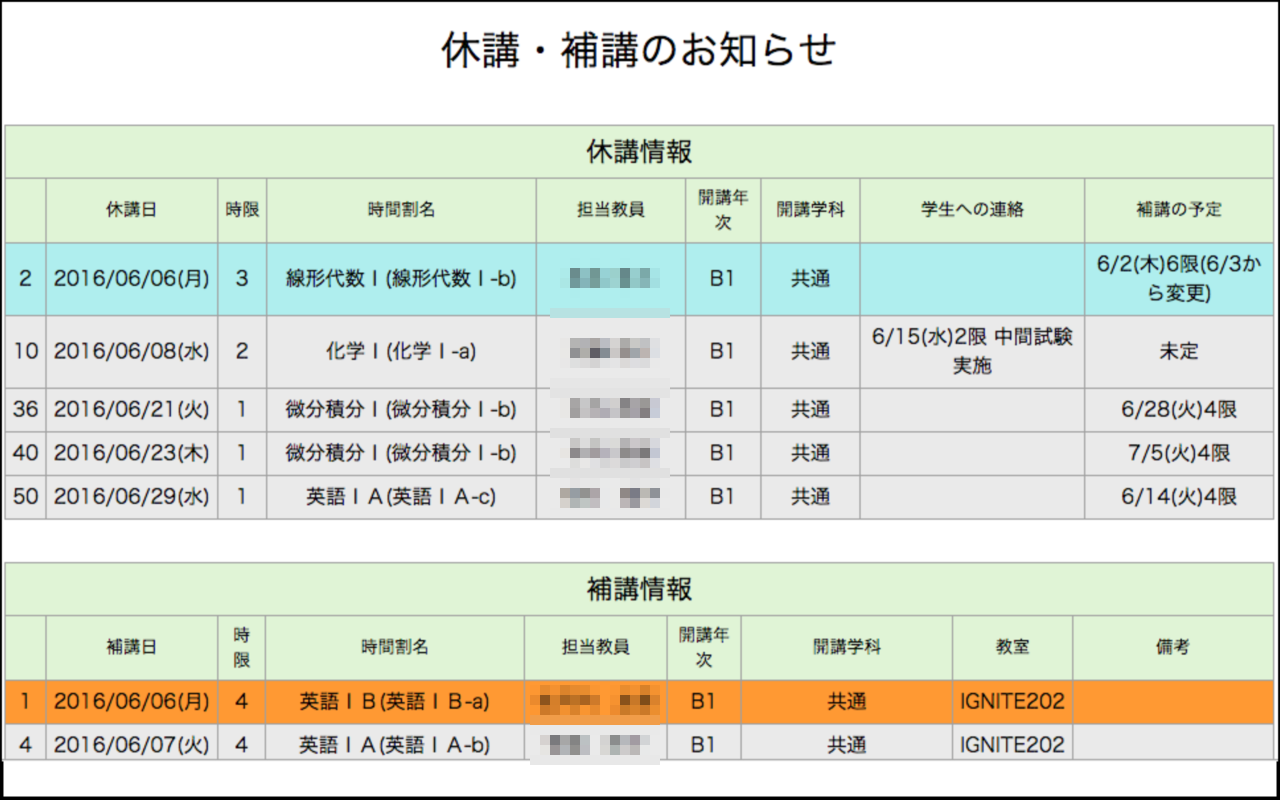Select the 補講情報 table header
The height and width of the screenshot is (800, 1280).
639,589
